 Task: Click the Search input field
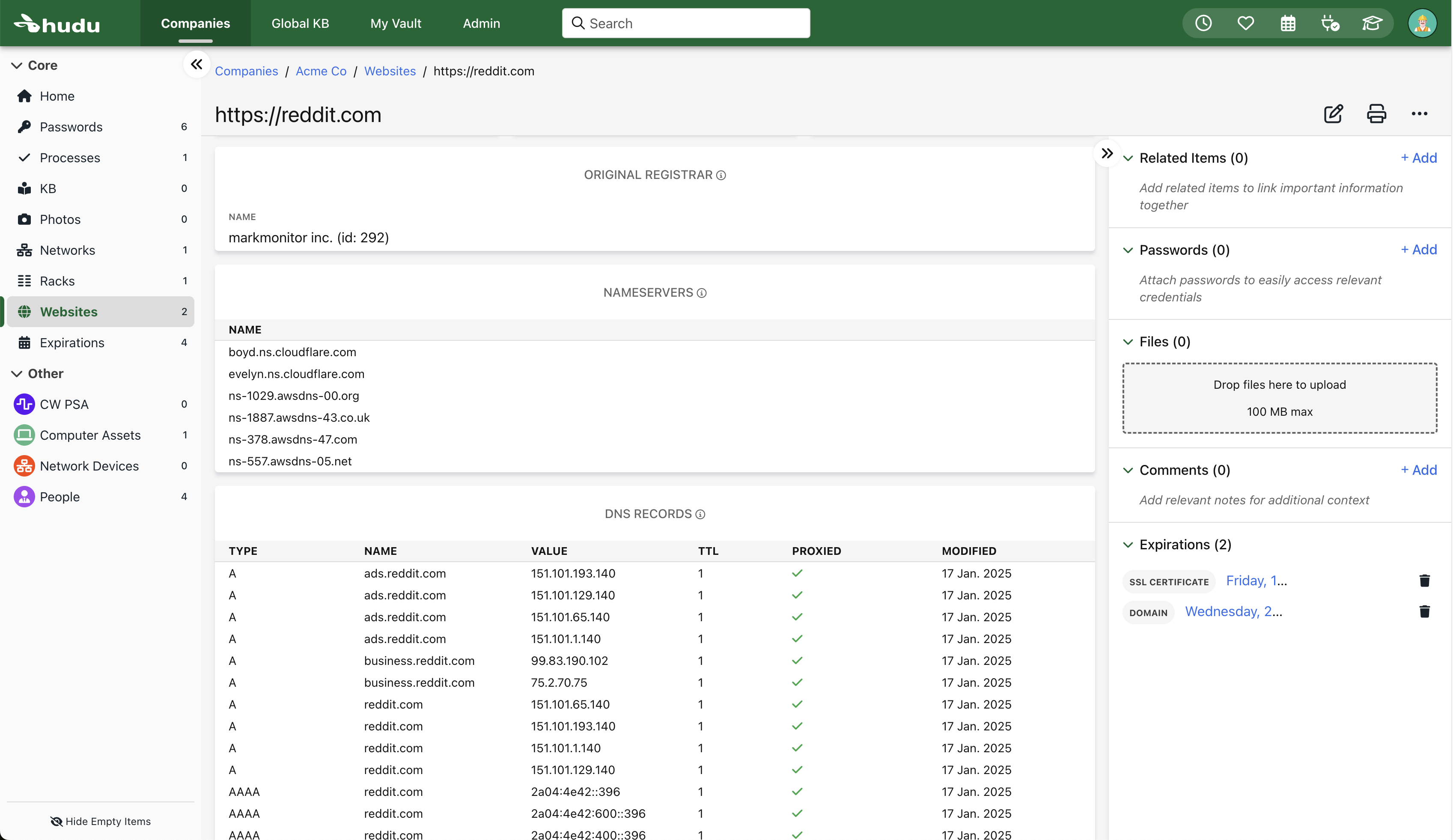(686, 23)
